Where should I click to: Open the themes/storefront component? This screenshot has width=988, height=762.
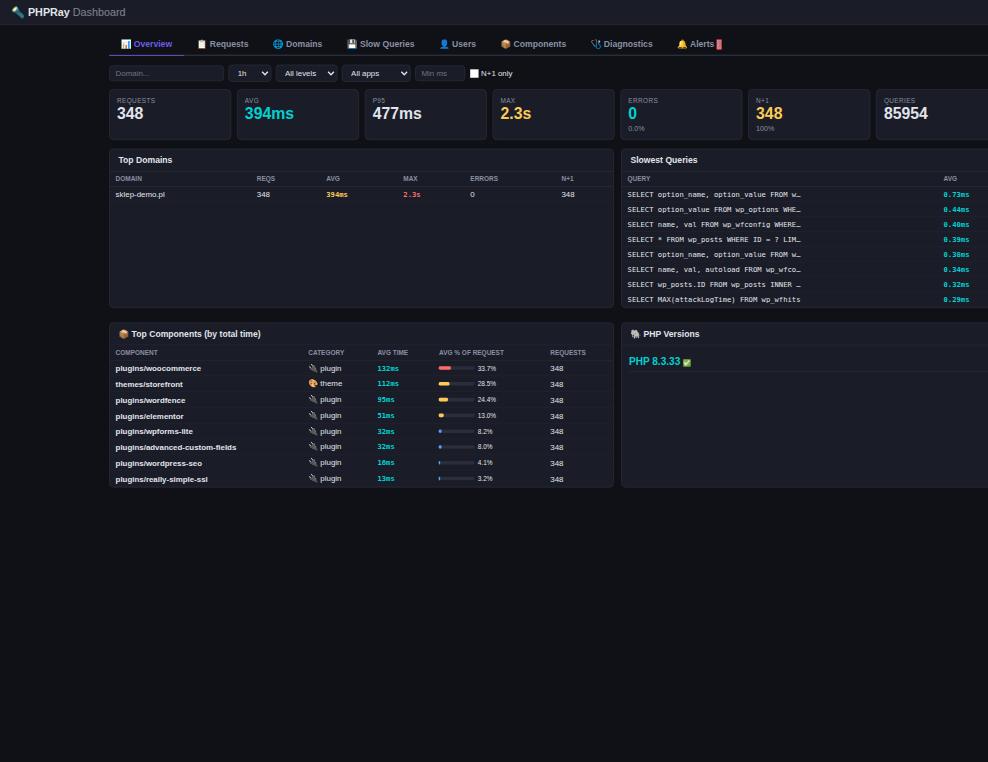pos(149,384)
